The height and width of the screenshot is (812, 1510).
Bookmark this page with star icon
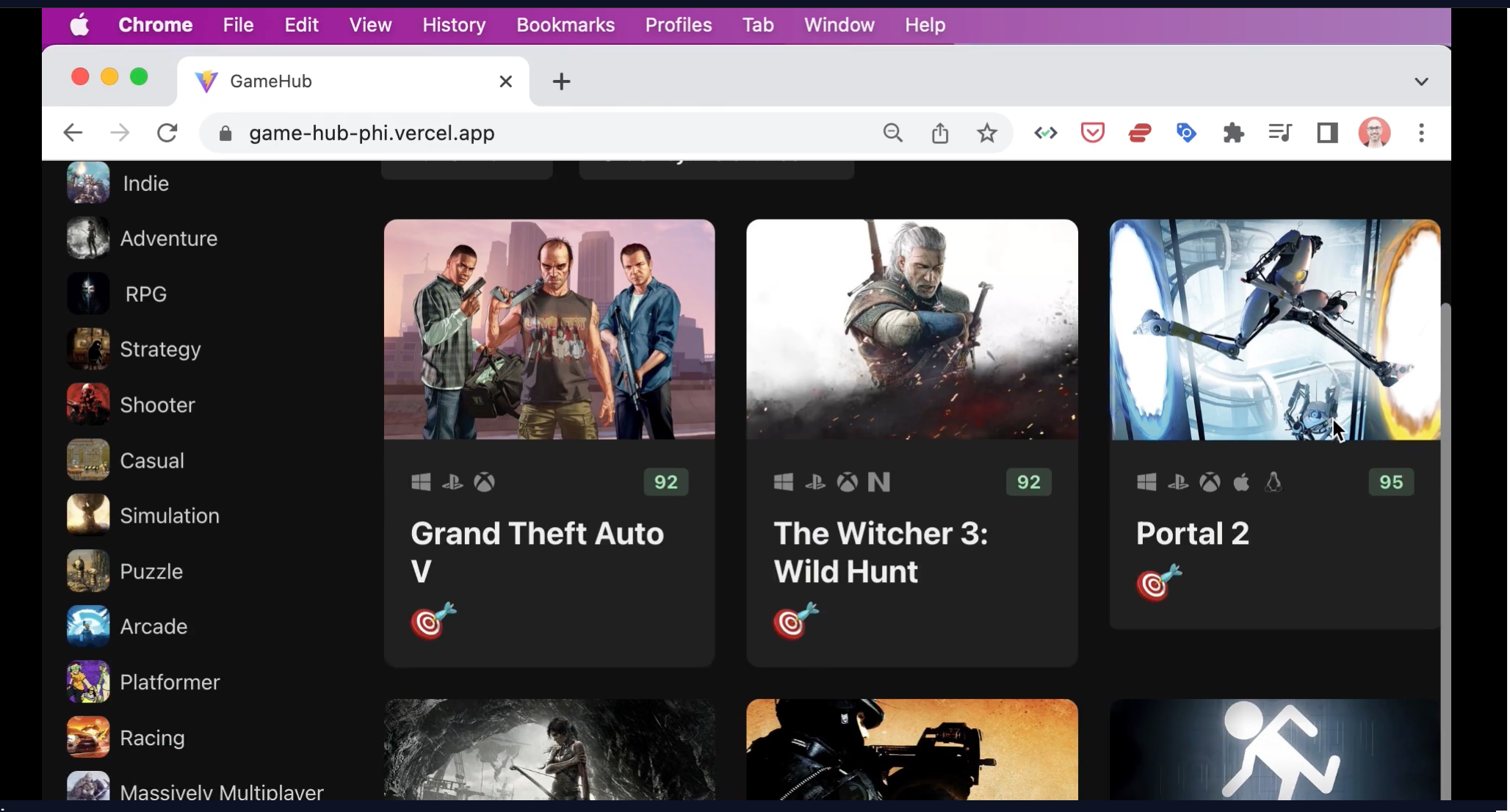pos(987,133)
